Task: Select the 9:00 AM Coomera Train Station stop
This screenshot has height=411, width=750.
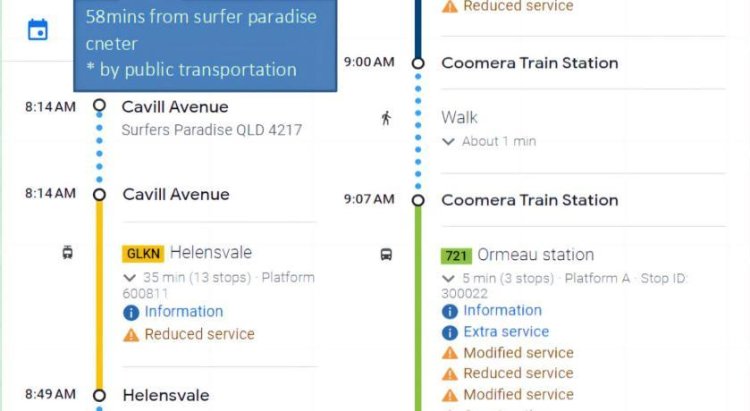Action: click(x=529, y=63)
